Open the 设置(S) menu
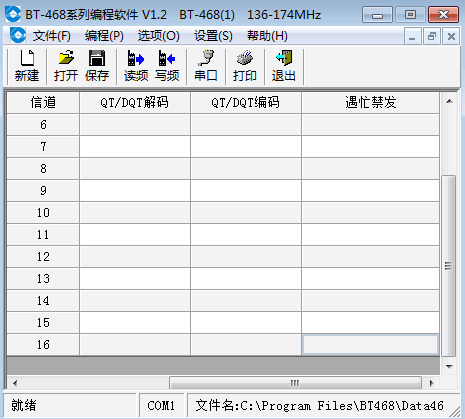This screenshot has height=419, width=465. pos(213,36)
